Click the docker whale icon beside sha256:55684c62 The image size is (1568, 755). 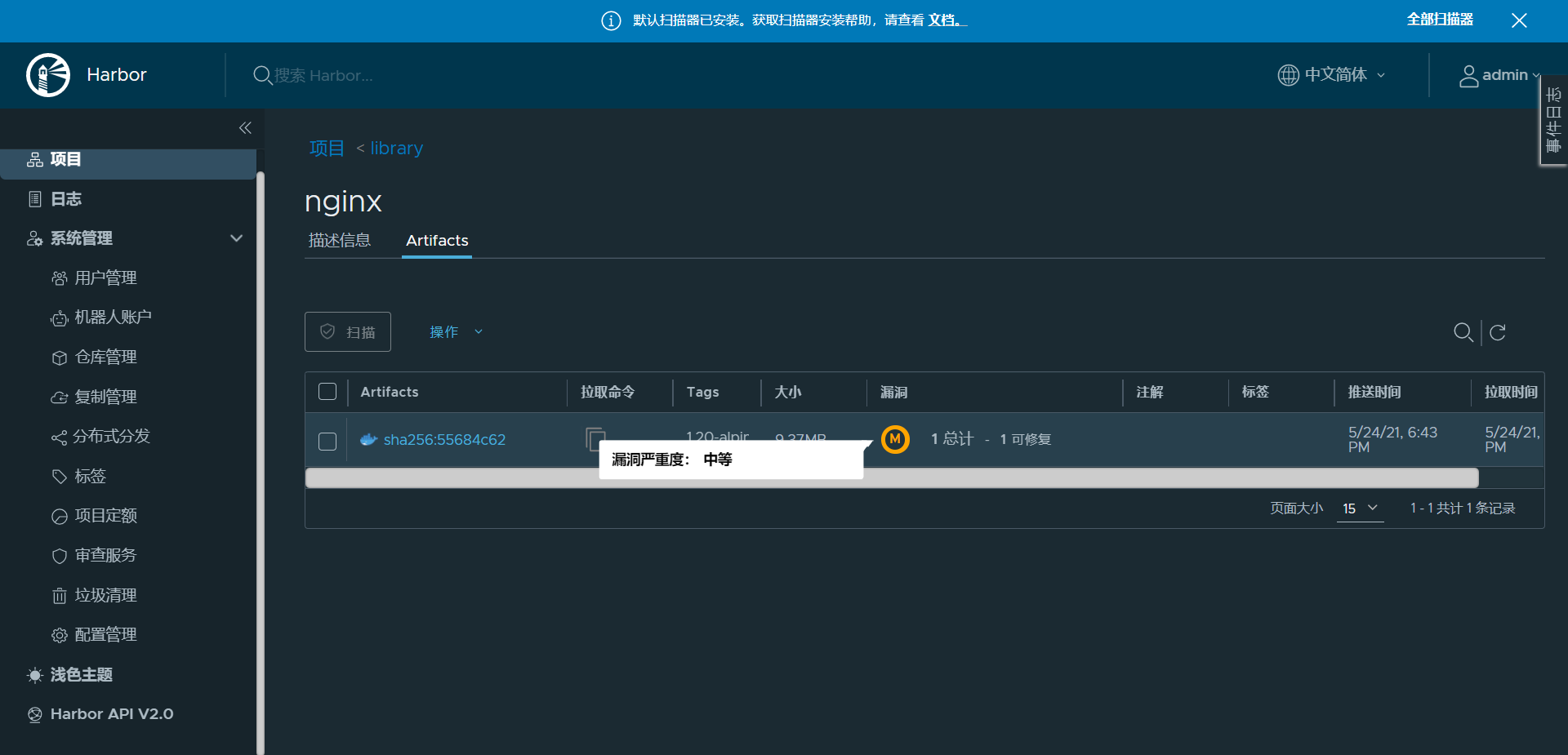[x=368, y=439]
